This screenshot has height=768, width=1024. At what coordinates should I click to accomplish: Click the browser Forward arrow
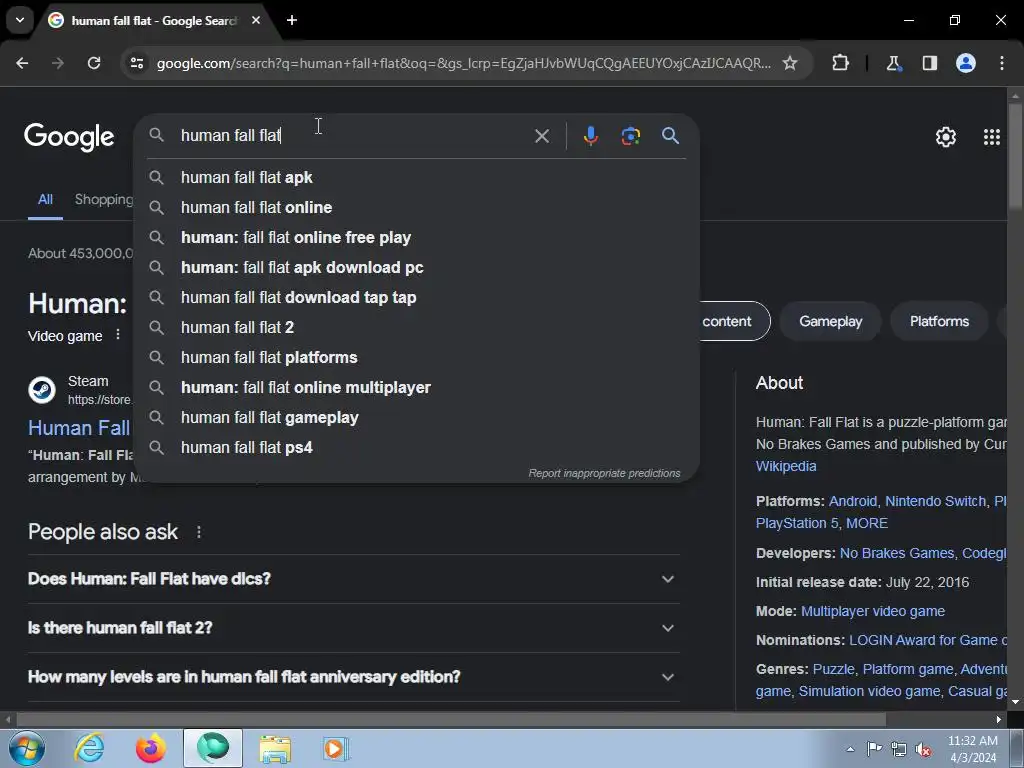(x=58, y=63)
